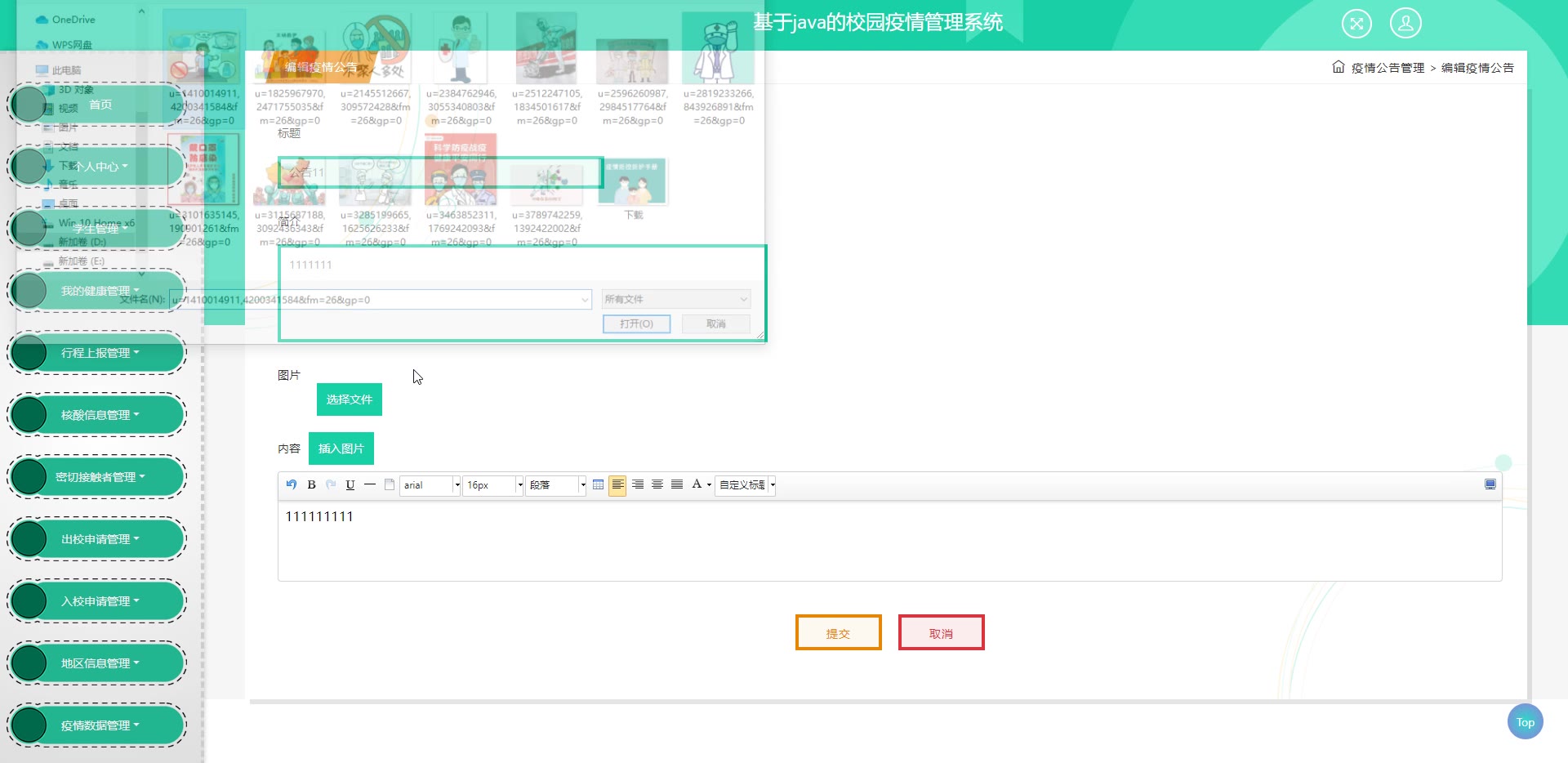The image size is (1568, 763).
Task: Open the 学生管理 sidebar menu
Action: (x=96, y=229)
